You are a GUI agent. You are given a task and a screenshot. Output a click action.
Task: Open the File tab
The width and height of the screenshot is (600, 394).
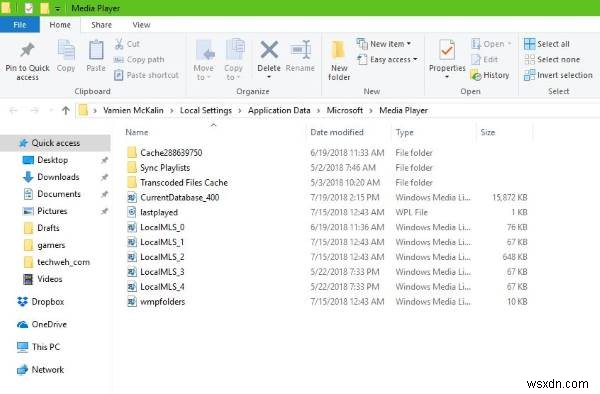pos(20,25)
